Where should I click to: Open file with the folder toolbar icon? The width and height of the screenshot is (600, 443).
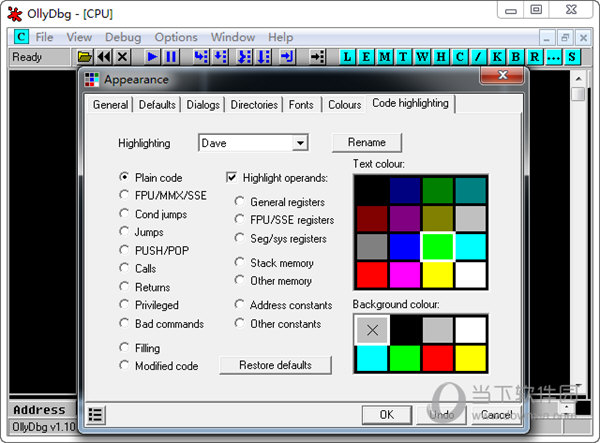coord(85,57)
